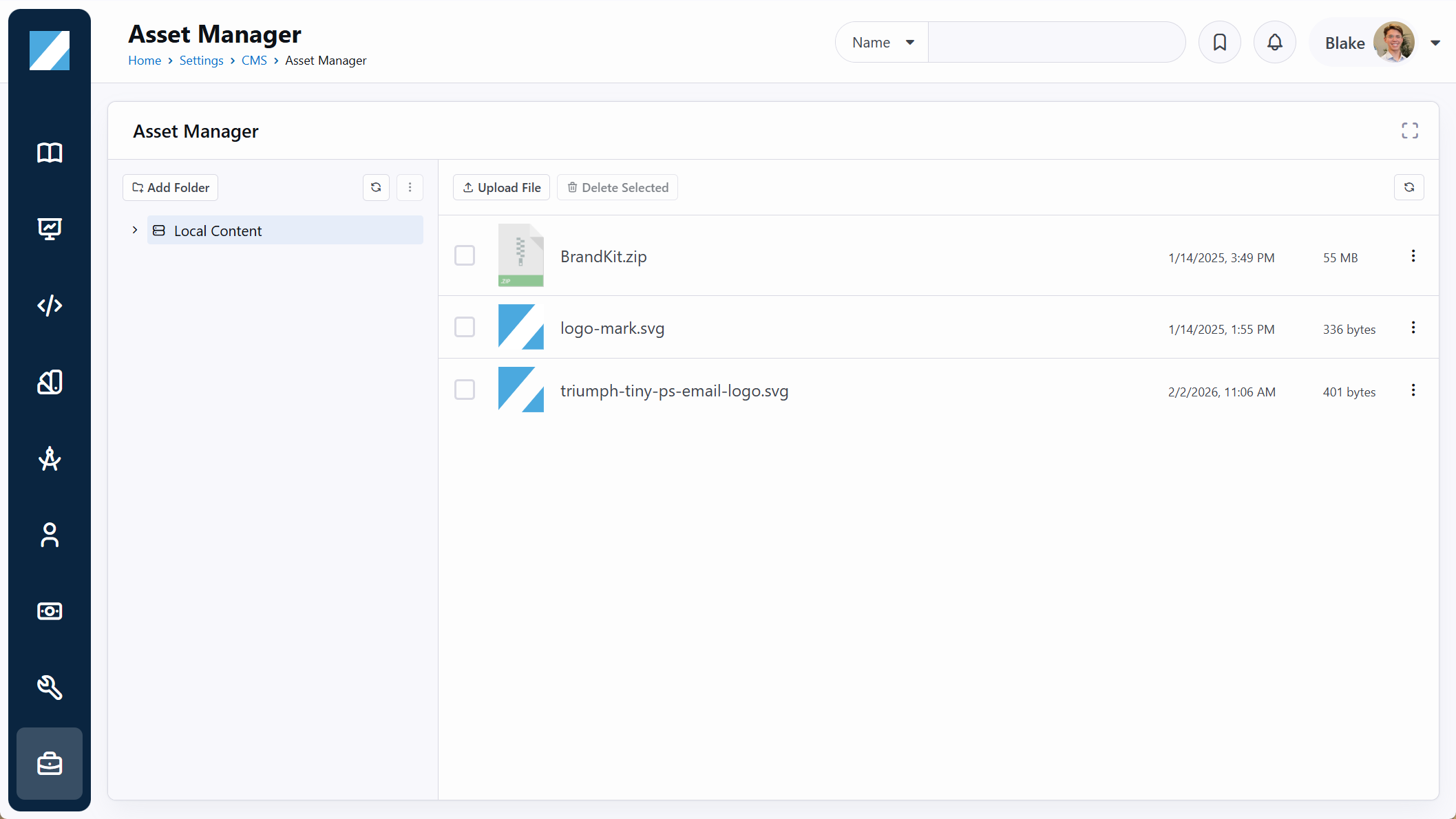The width and height of the screenshot is (1456, 819).
Task: Open the Name search filter dropdown
Action: click(883, 43)
